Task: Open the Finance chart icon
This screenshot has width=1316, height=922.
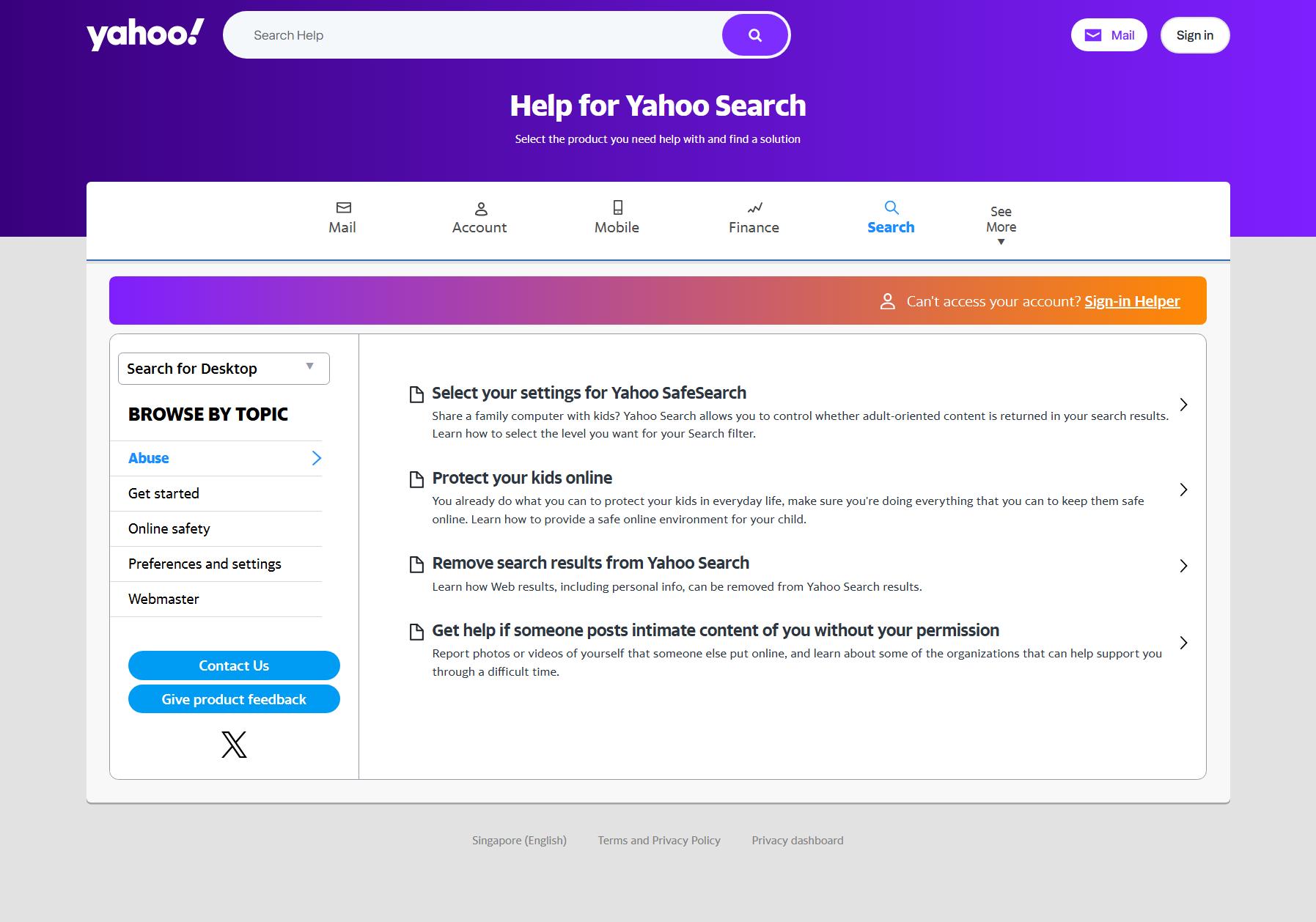Action: click(754, 207)
